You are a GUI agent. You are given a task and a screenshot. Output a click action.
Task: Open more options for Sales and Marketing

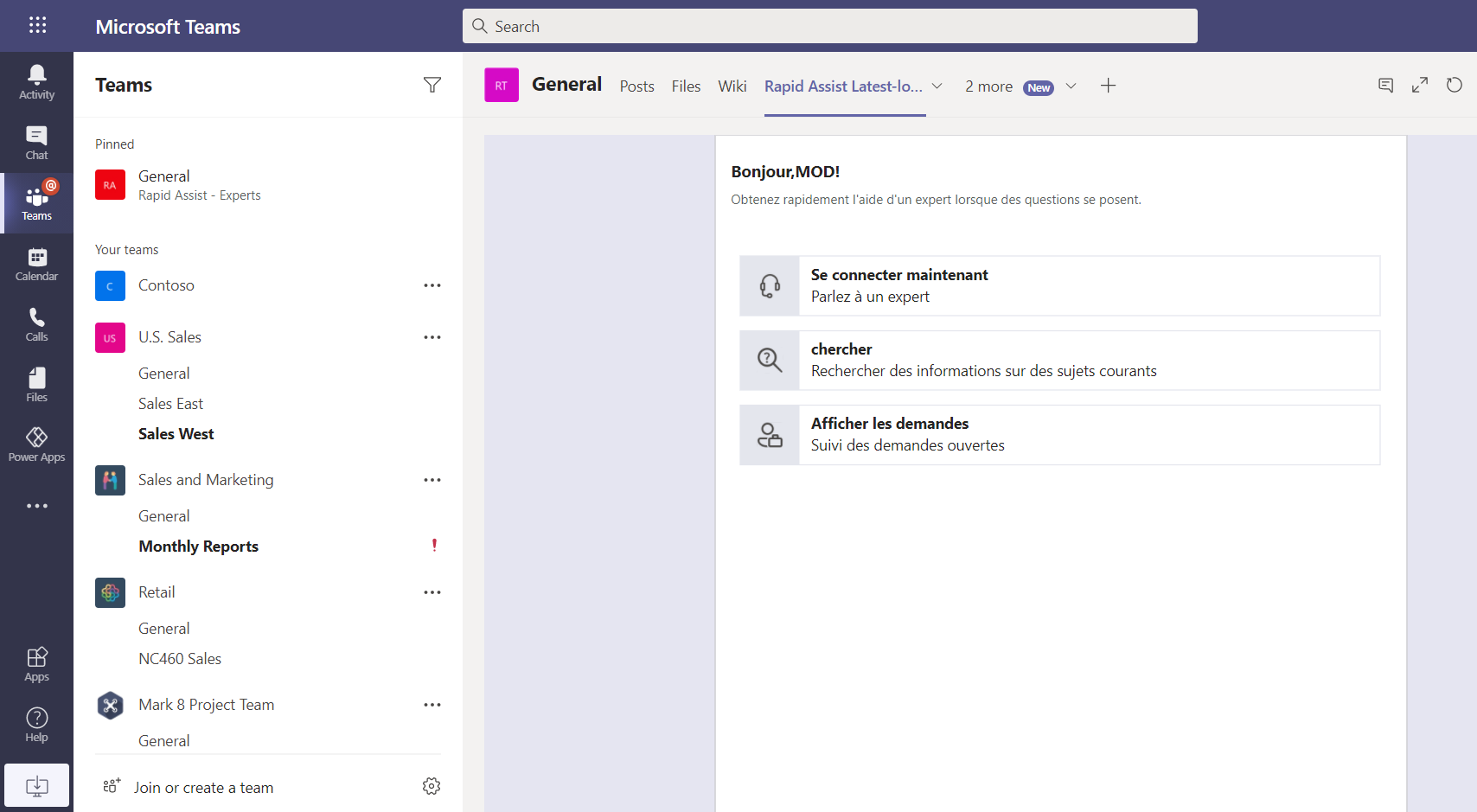coord(432,480)
